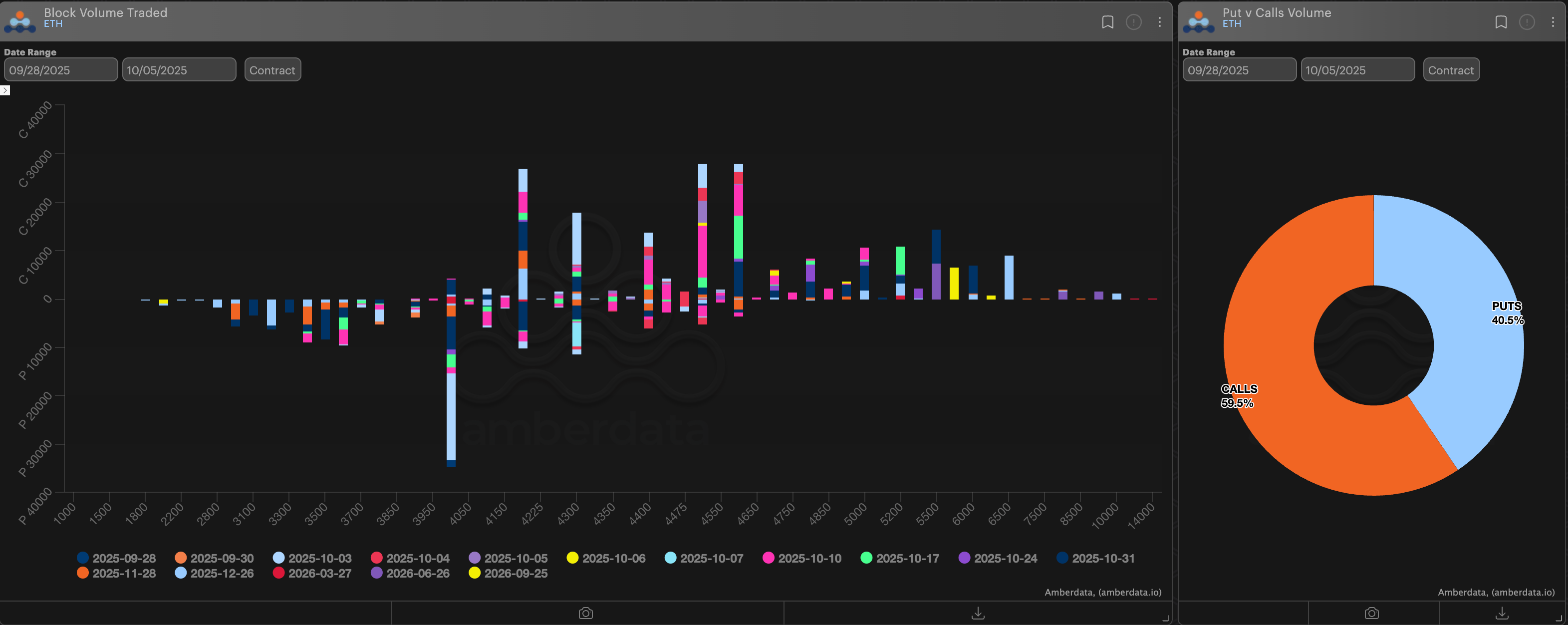This screenshot has height=625, width=1568.
Task: Hide the 2025-10-10 expiry legend series
Action: pyautogui.click(x=801, y=558)
